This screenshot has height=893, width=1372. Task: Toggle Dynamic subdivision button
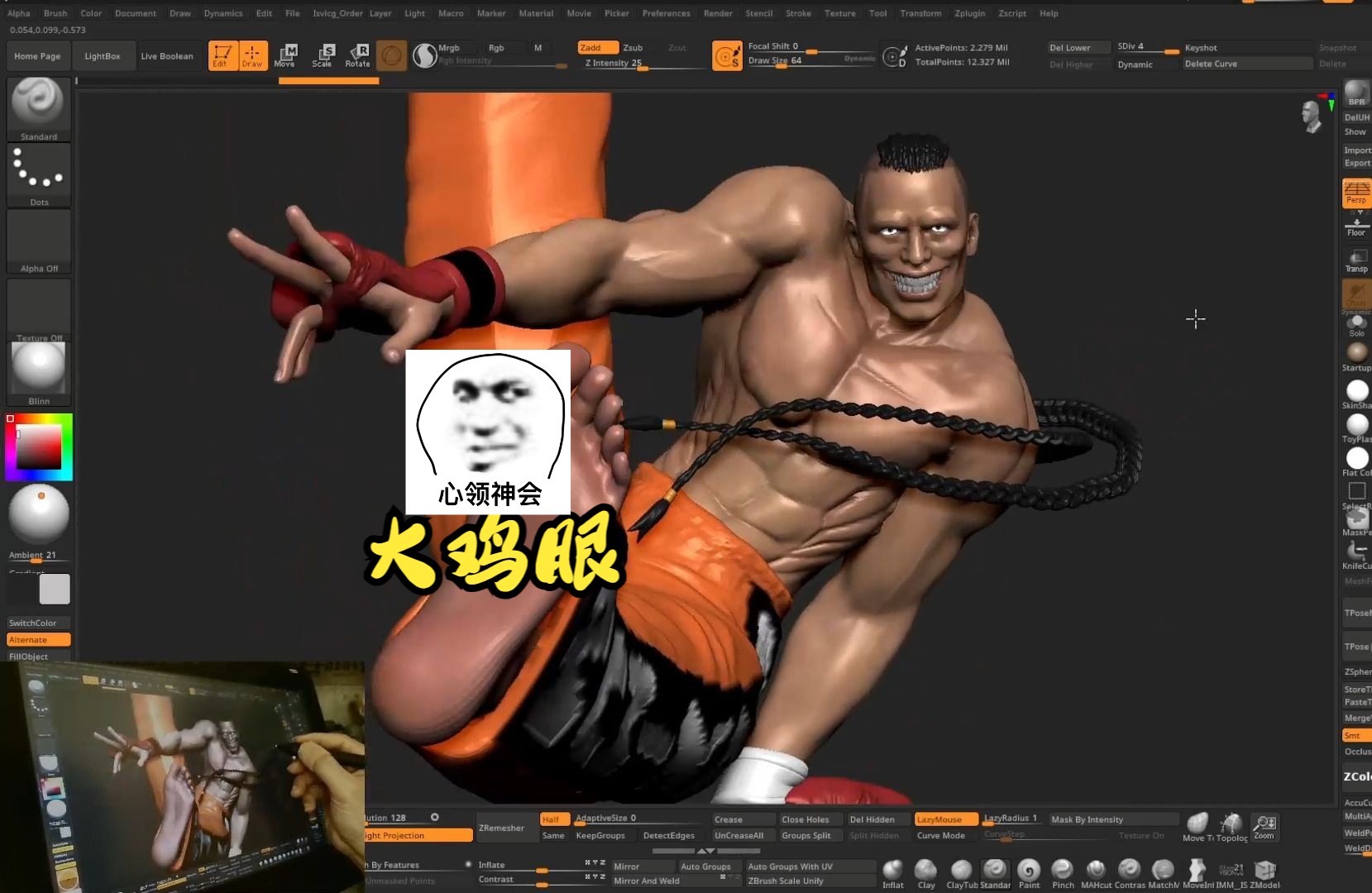point(1145,64)
